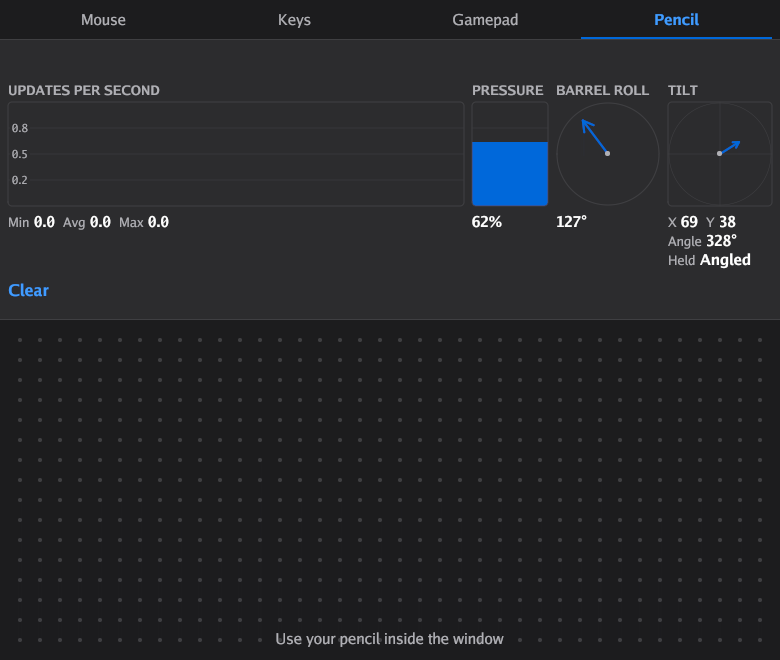
Task: Open the Keys tab
Action: [294, 20]
